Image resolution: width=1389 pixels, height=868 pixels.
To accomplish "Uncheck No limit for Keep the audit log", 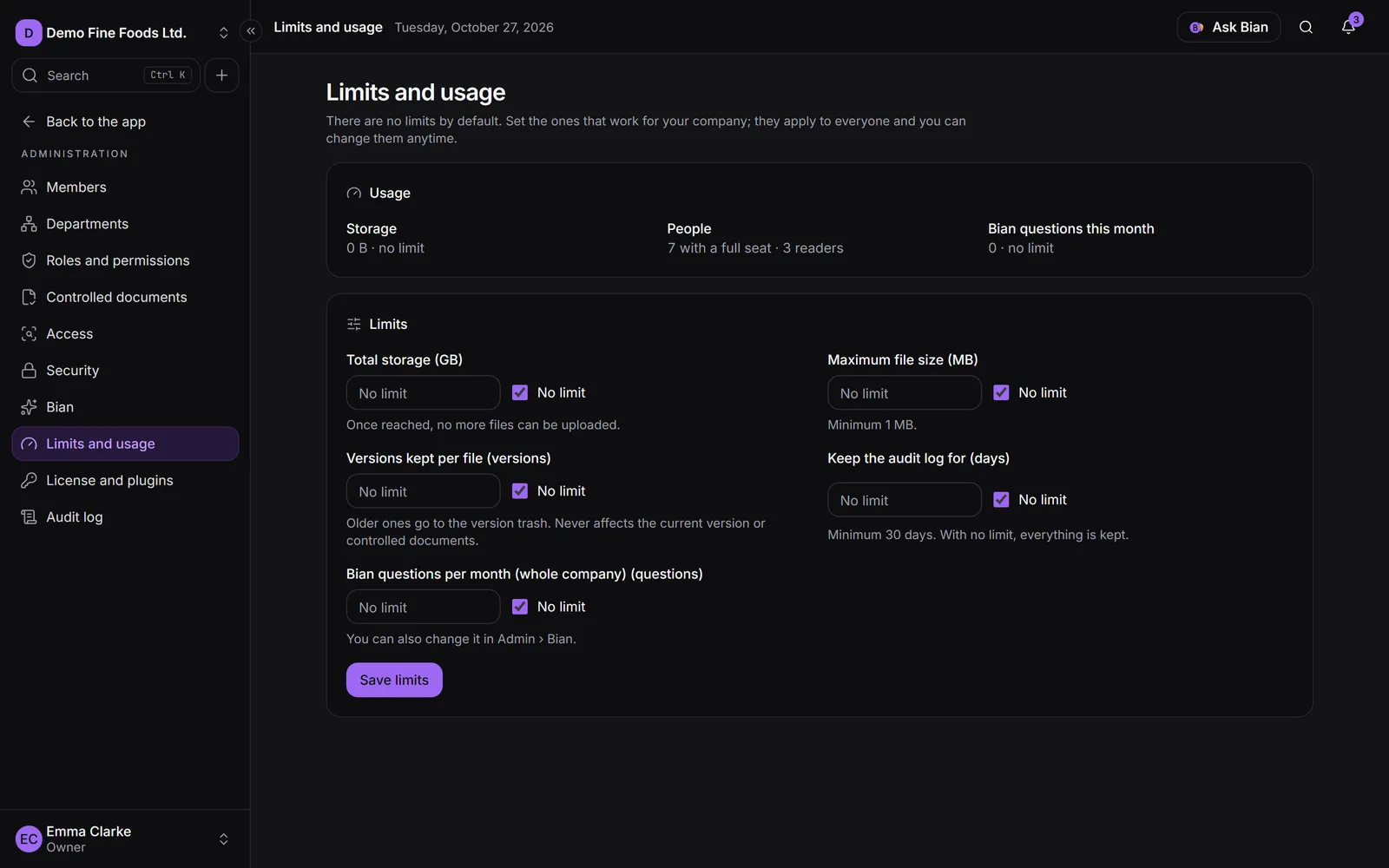I will click(x=1001, y=500).
